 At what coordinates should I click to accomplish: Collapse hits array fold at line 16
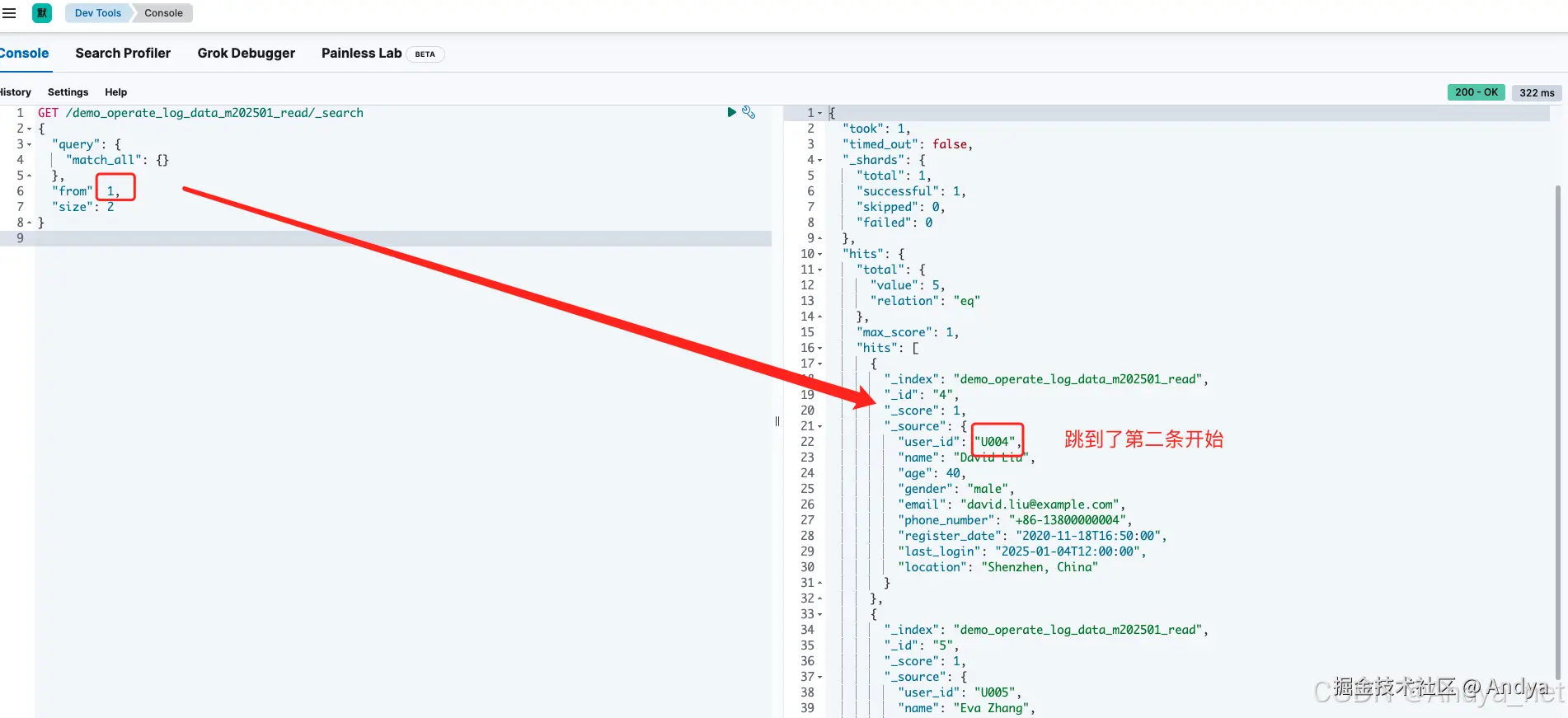point(819,348)
